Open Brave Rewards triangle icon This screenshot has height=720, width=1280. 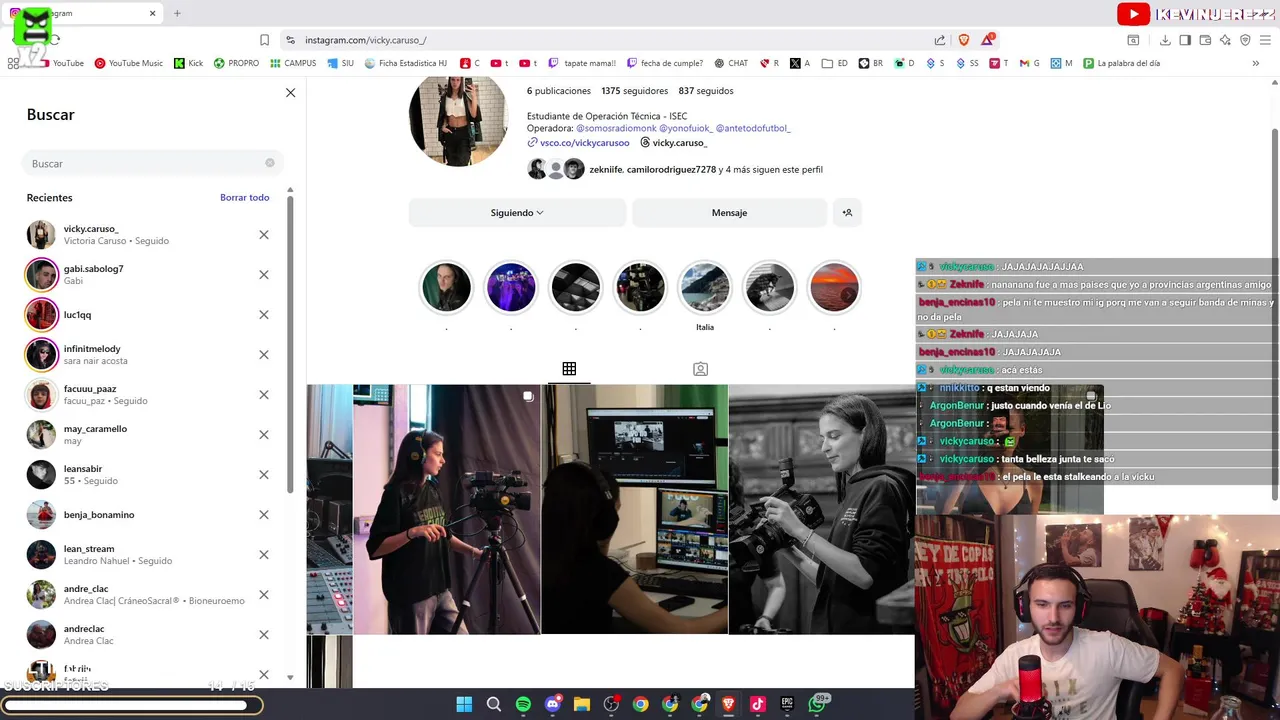tap(988, 40)
